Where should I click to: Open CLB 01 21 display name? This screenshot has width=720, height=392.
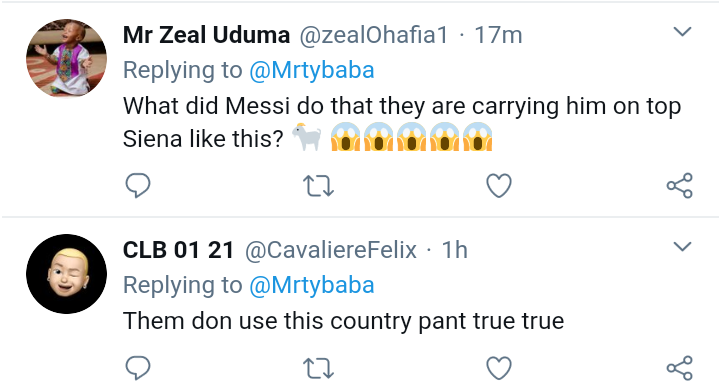click(x=178, y=250)
